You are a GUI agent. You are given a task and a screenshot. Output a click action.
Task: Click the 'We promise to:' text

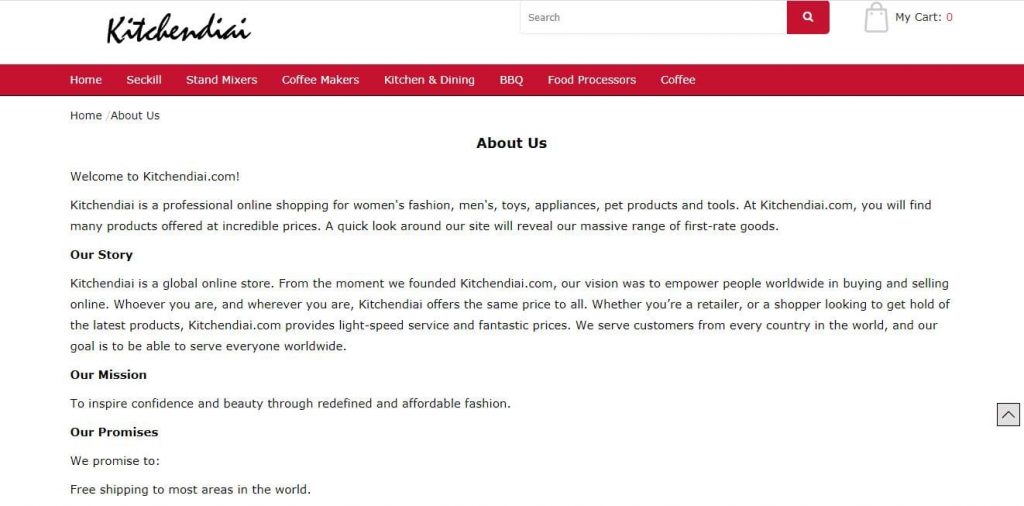pyautogui.click(x=115, y=461)
